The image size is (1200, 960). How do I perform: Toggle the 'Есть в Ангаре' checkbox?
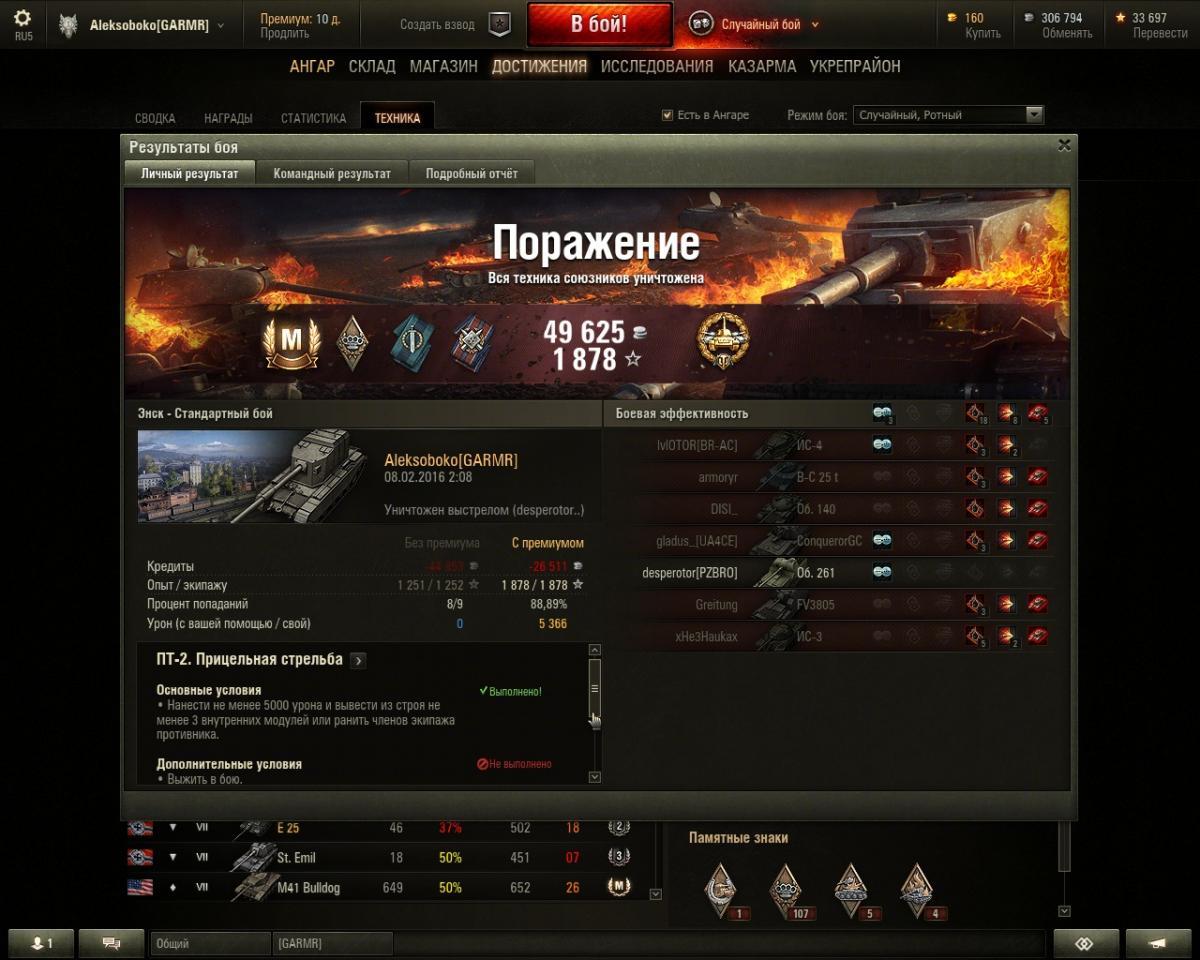667,115
